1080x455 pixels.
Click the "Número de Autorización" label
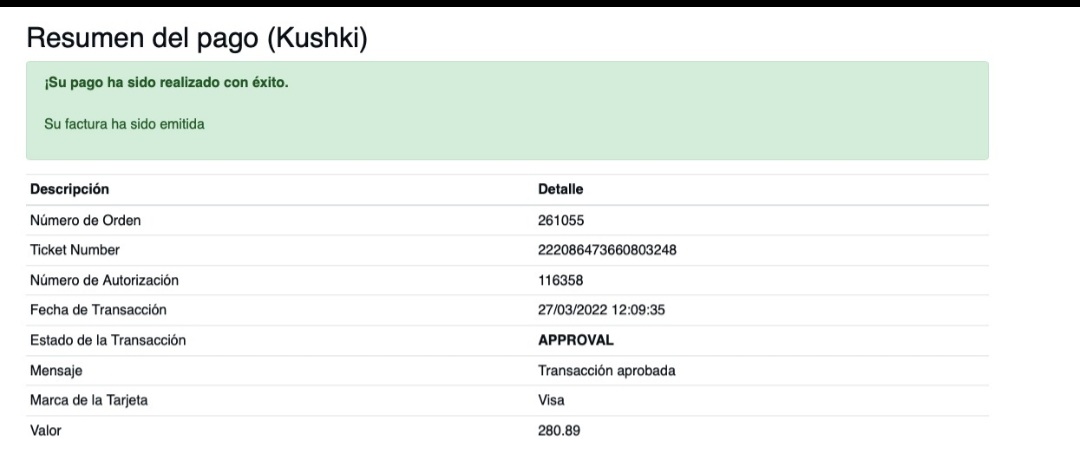[x=105, y=280]
